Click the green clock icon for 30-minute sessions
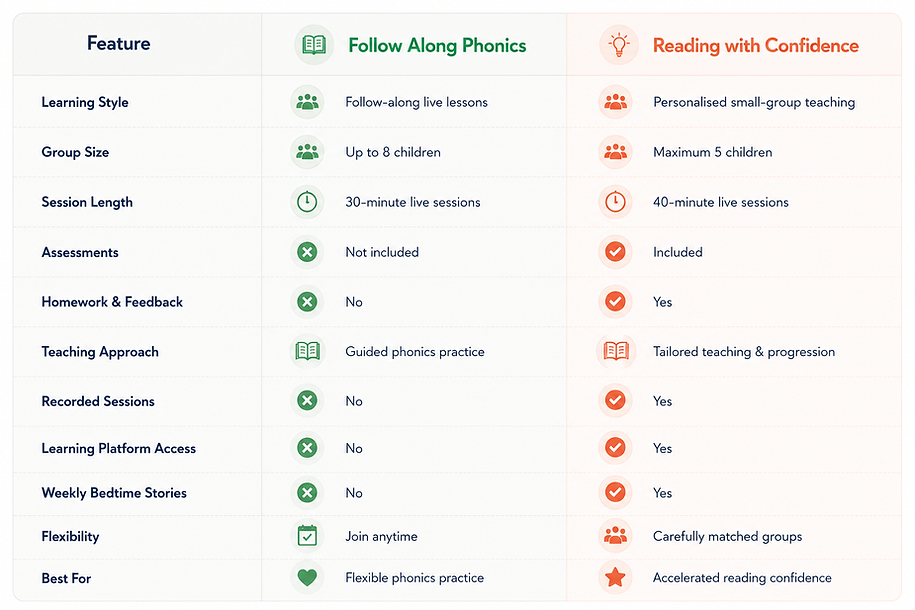915x610 pixels. pos(307,202)
